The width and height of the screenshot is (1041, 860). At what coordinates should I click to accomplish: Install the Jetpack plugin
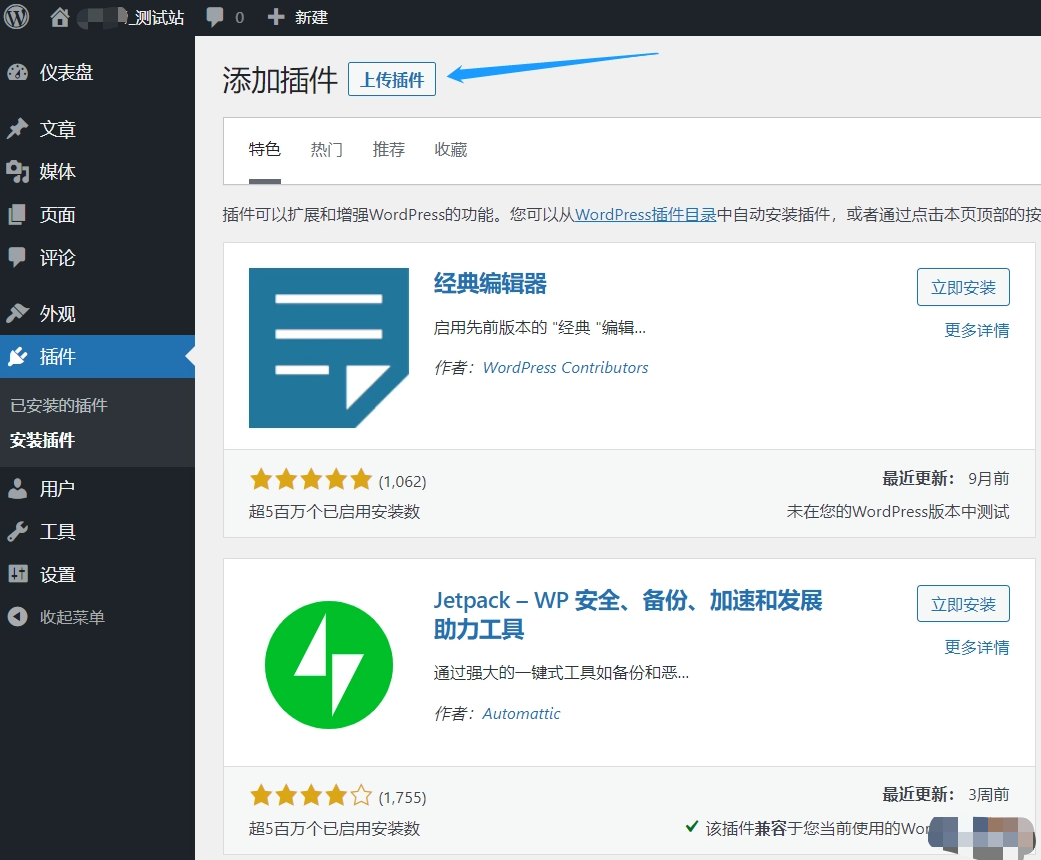tap(962, 604)
